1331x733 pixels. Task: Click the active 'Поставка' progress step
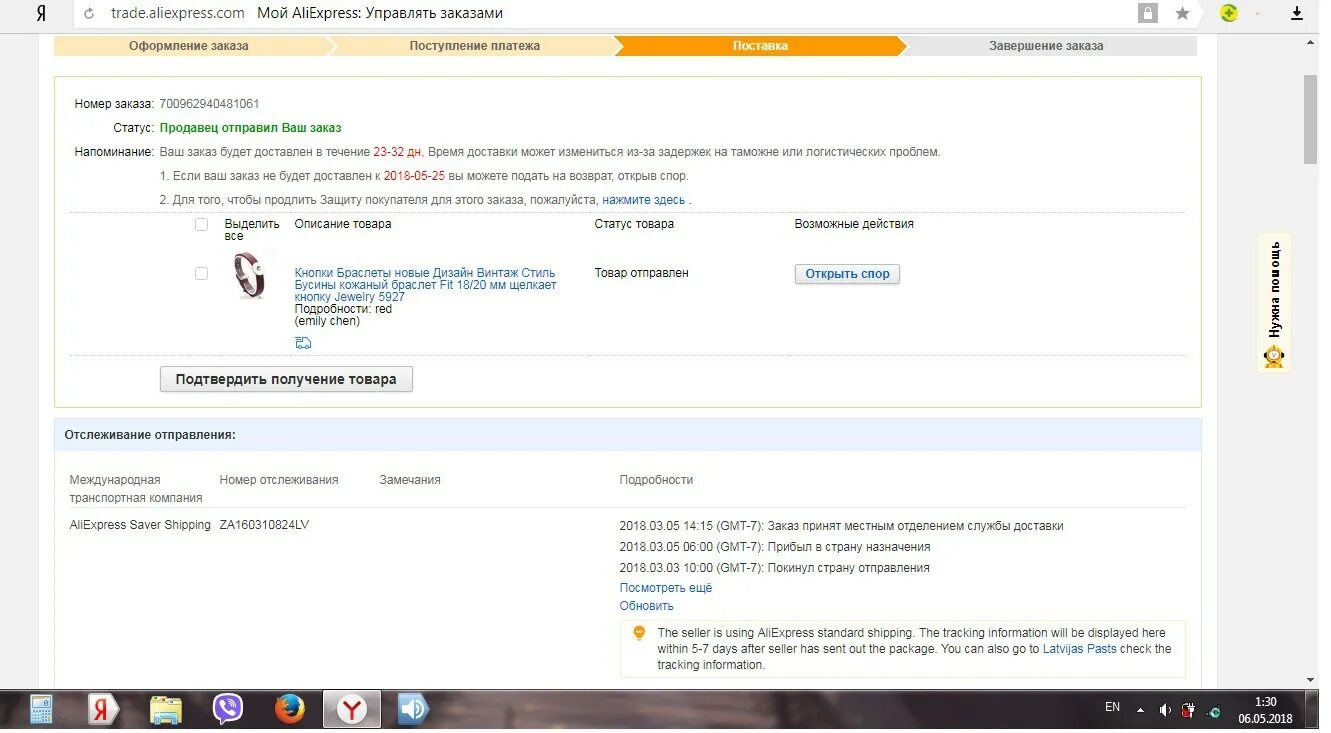(760, 46)
